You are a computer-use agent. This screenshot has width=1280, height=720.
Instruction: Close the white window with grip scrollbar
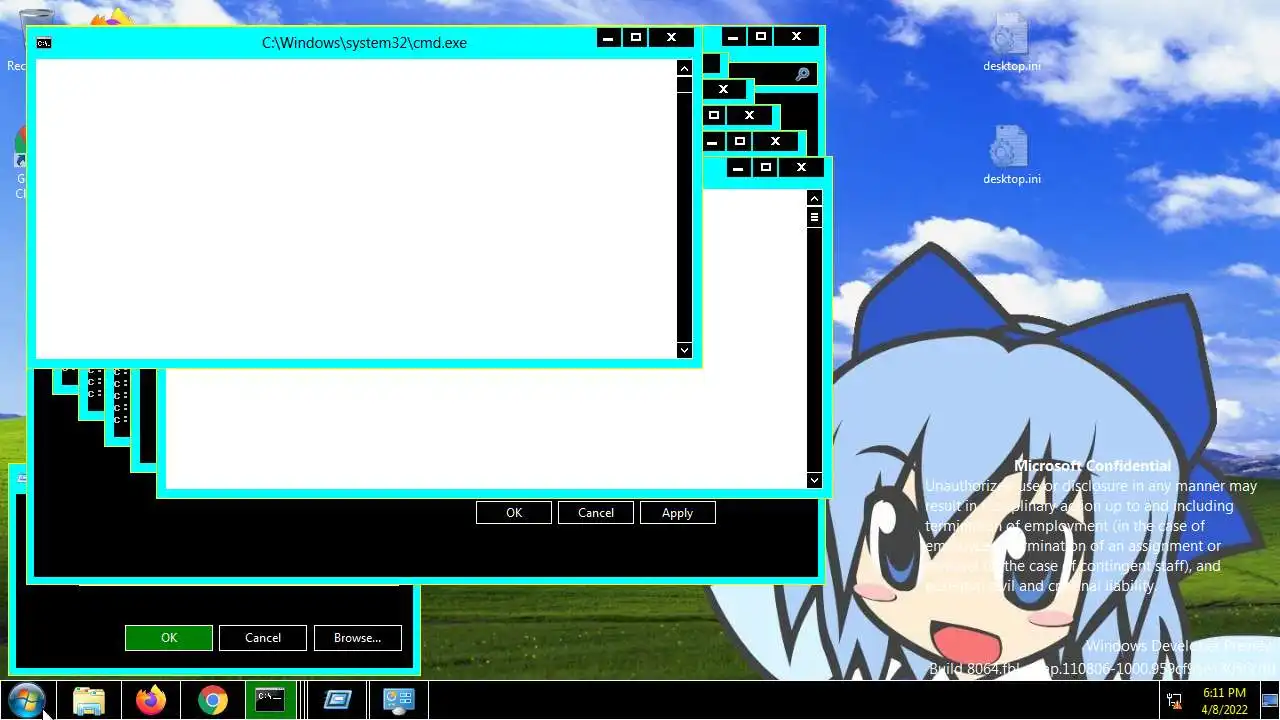[x=801, y=168]
